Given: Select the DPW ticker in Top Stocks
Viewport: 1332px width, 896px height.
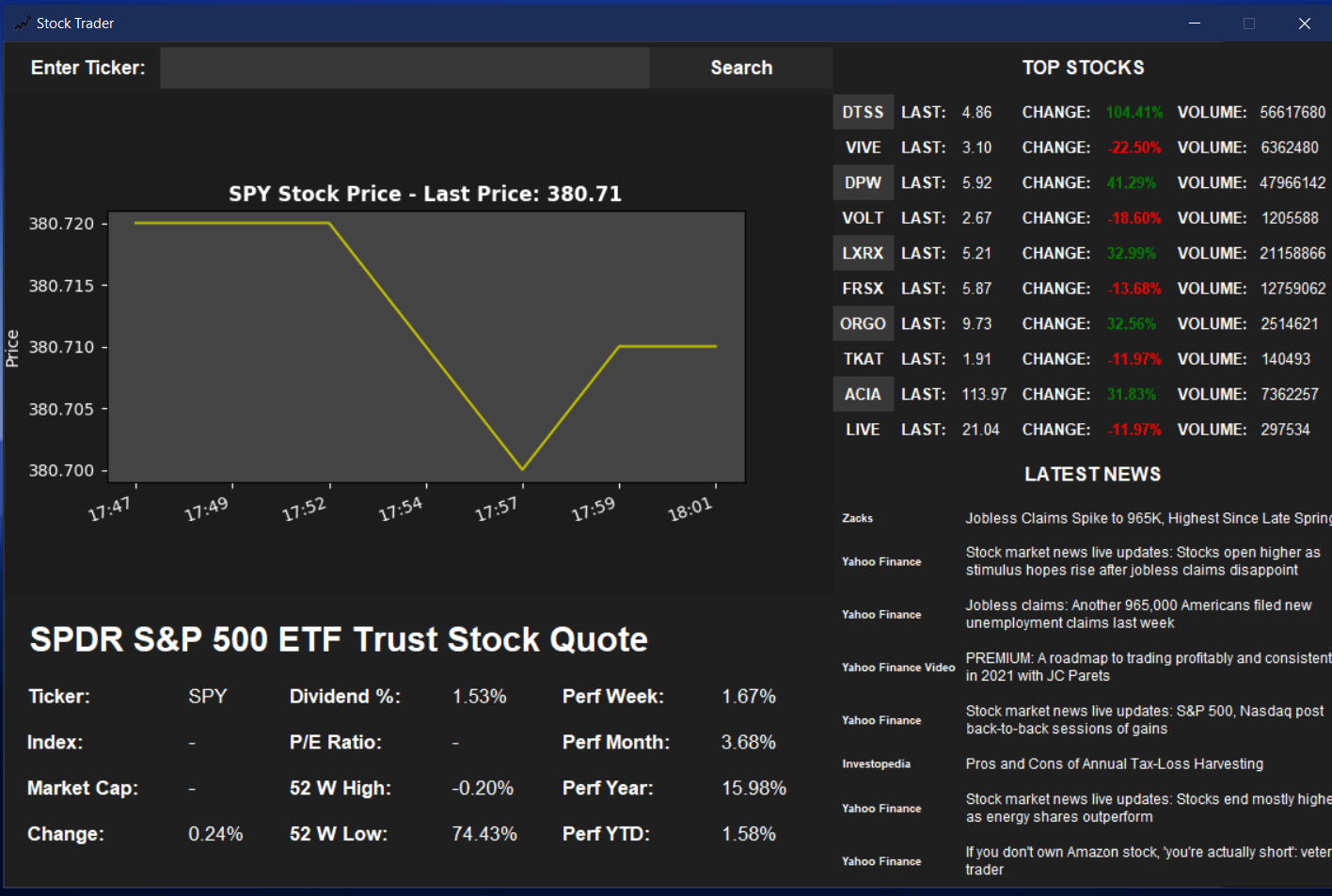Looking at the screenshot, I should [x=863, y=182].
